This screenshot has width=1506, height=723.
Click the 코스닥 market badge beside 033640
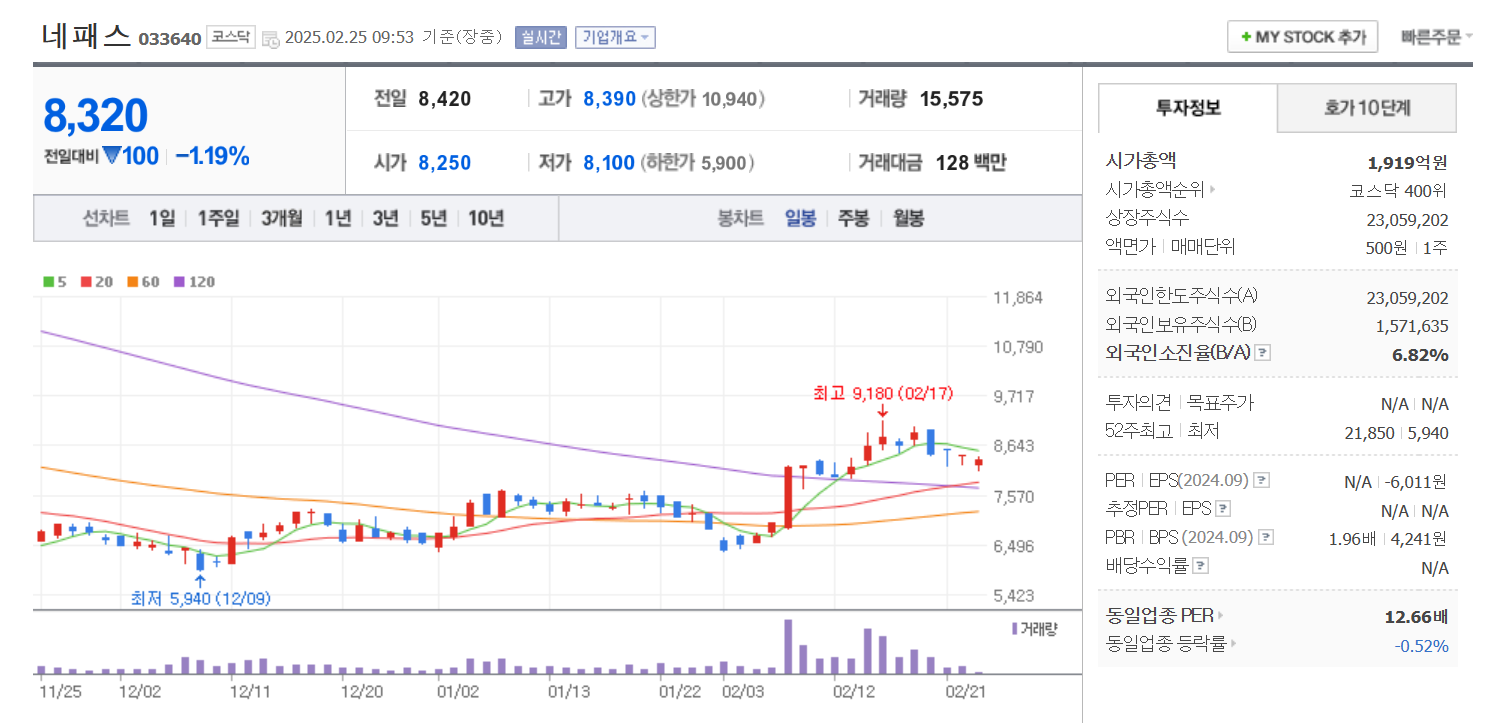tap(230, 36)
